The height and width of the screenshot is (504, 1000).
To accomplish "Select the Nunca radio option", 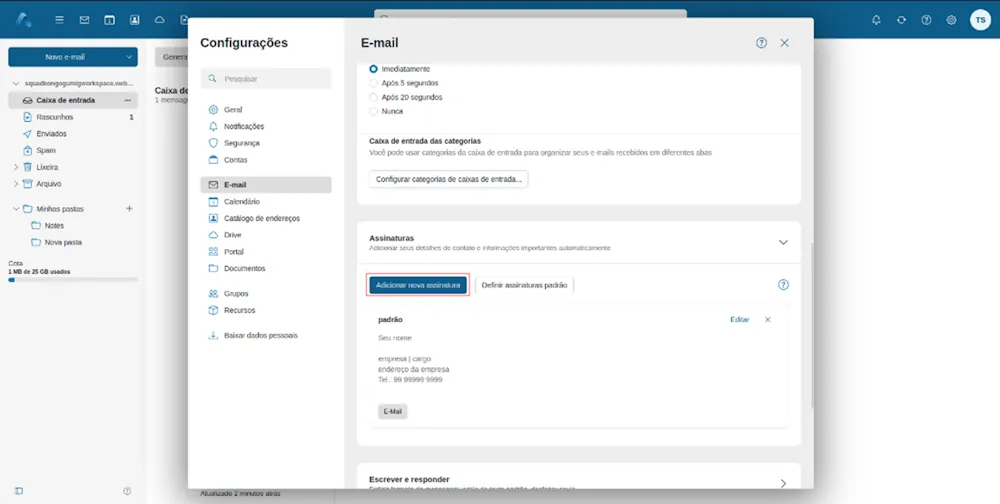I will click(x=373, y=111).
